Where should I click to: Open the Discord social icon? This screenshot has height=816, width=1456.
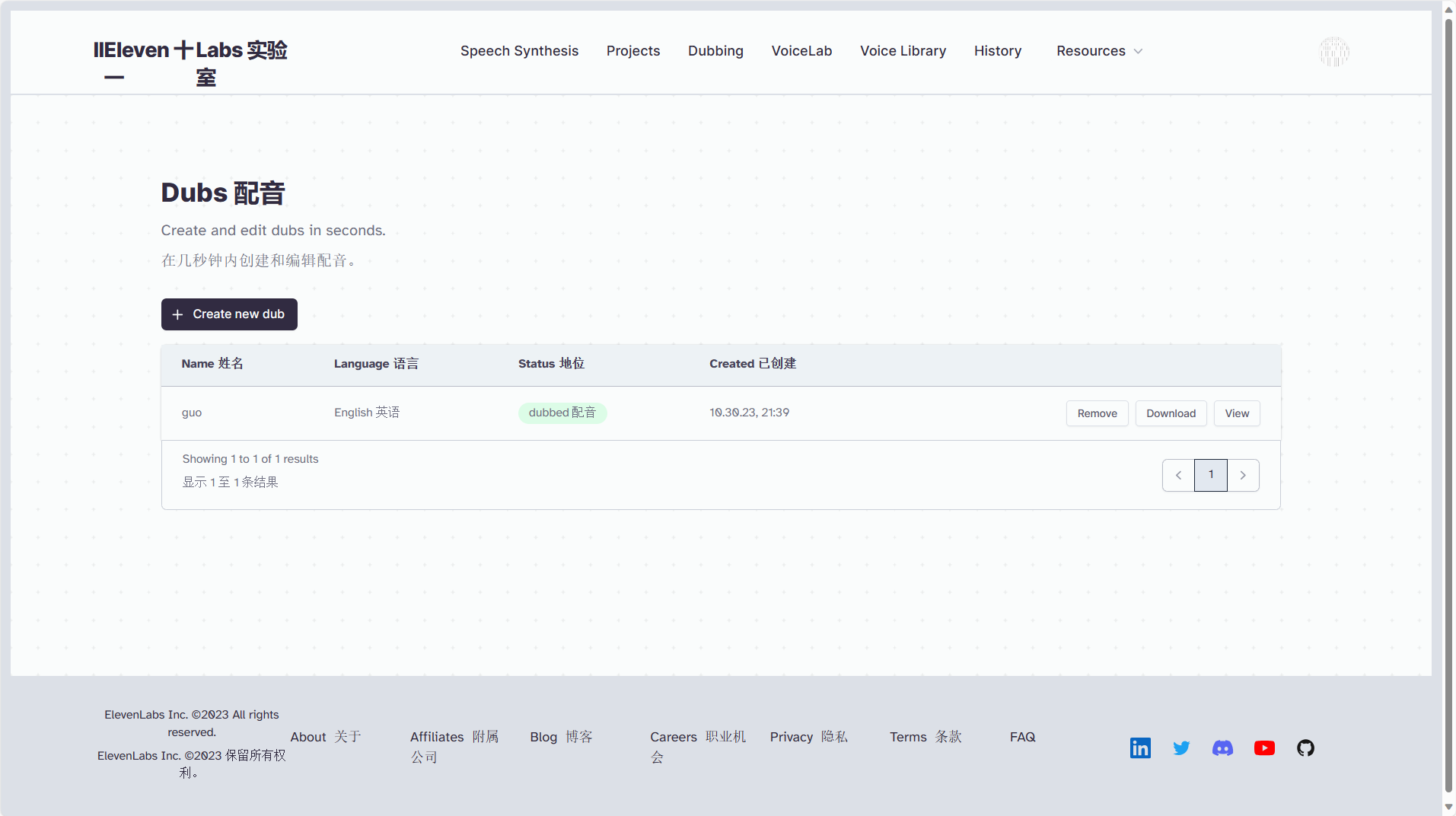tap(1222, 748)
